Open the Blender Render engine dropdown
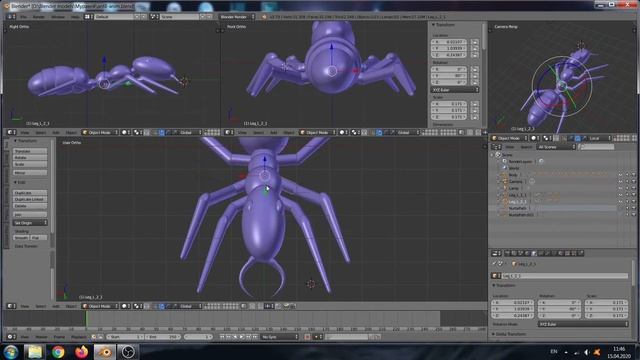 point(237,17)
